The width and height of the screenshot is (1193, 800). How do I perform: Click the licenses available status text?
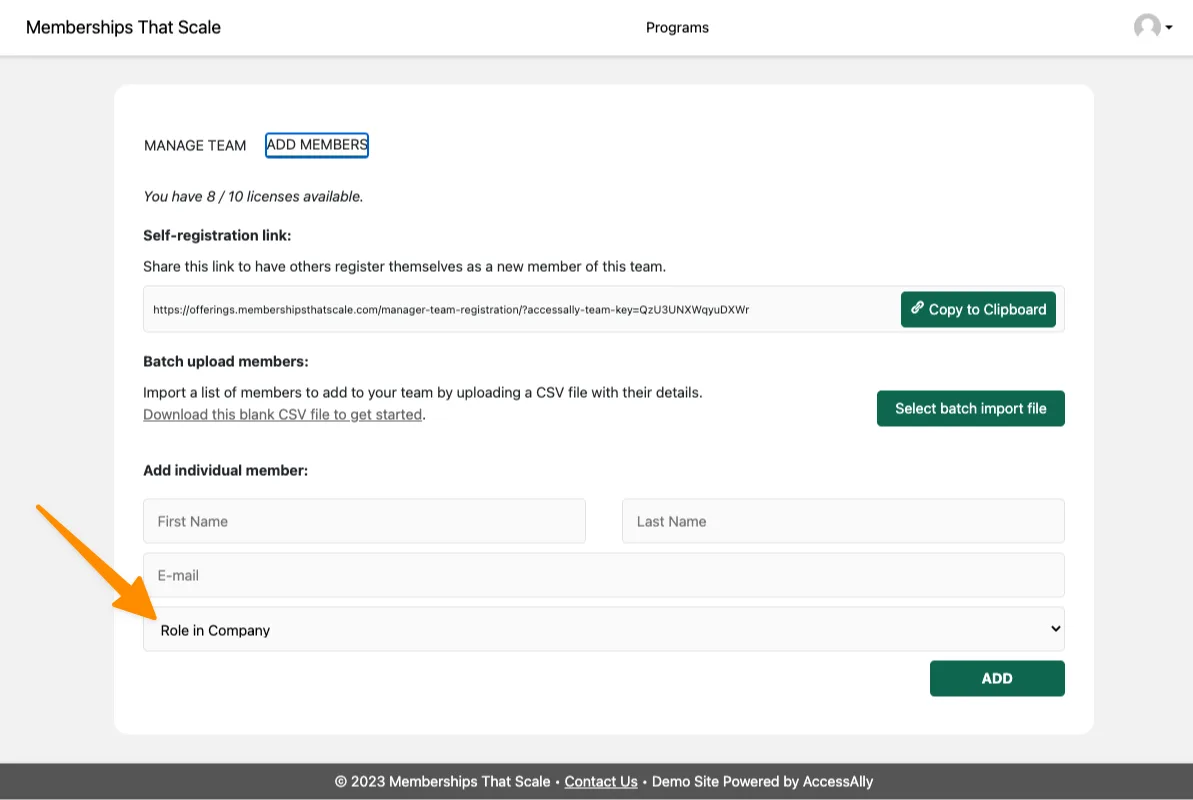click(x=253, y=196)
